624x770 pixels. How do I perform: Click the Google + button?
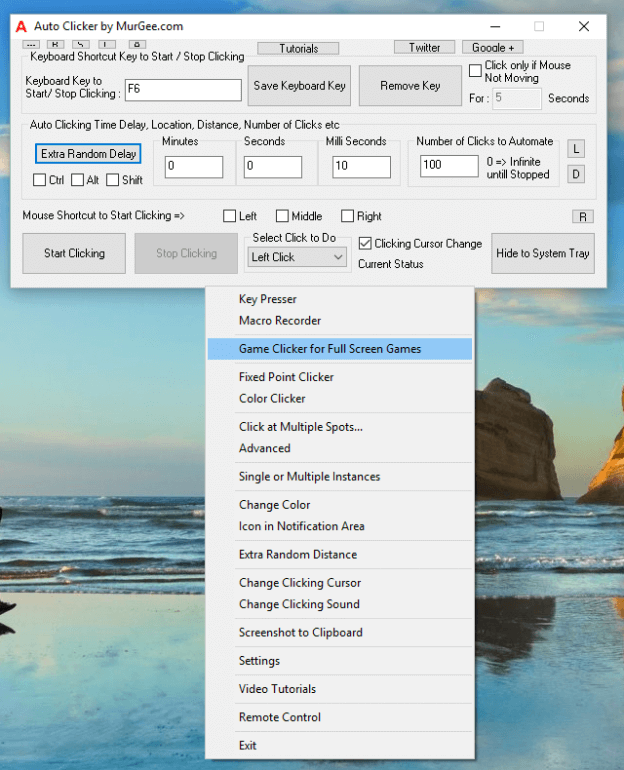(x=492, y=47)
